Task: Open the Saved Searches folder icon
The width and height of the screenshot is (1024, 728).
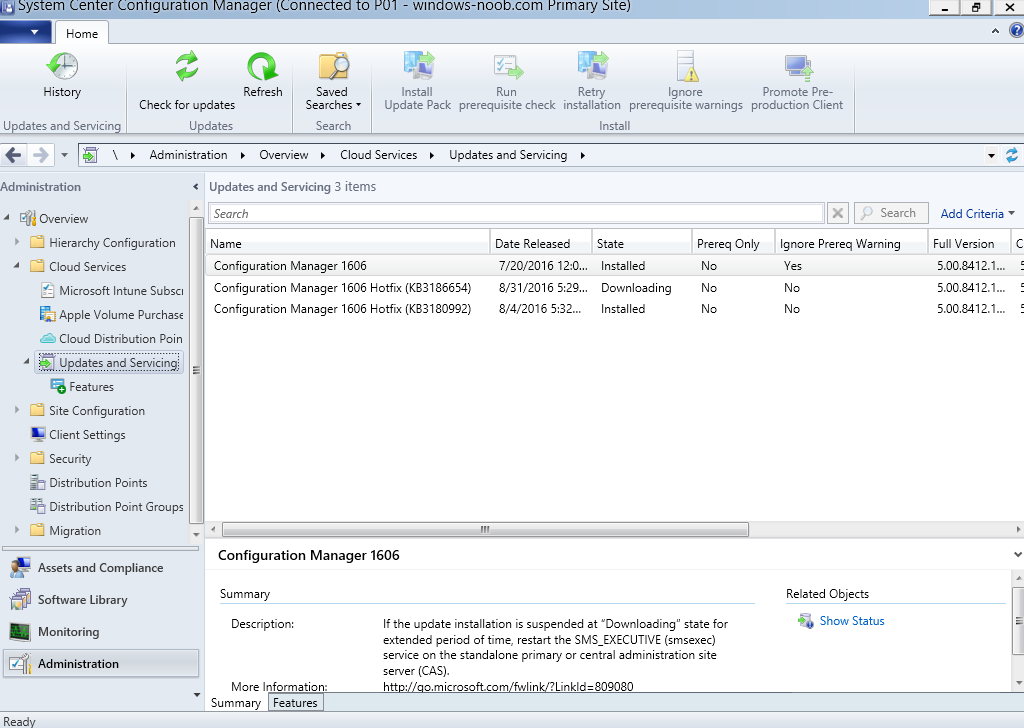Action: [334, 66]
